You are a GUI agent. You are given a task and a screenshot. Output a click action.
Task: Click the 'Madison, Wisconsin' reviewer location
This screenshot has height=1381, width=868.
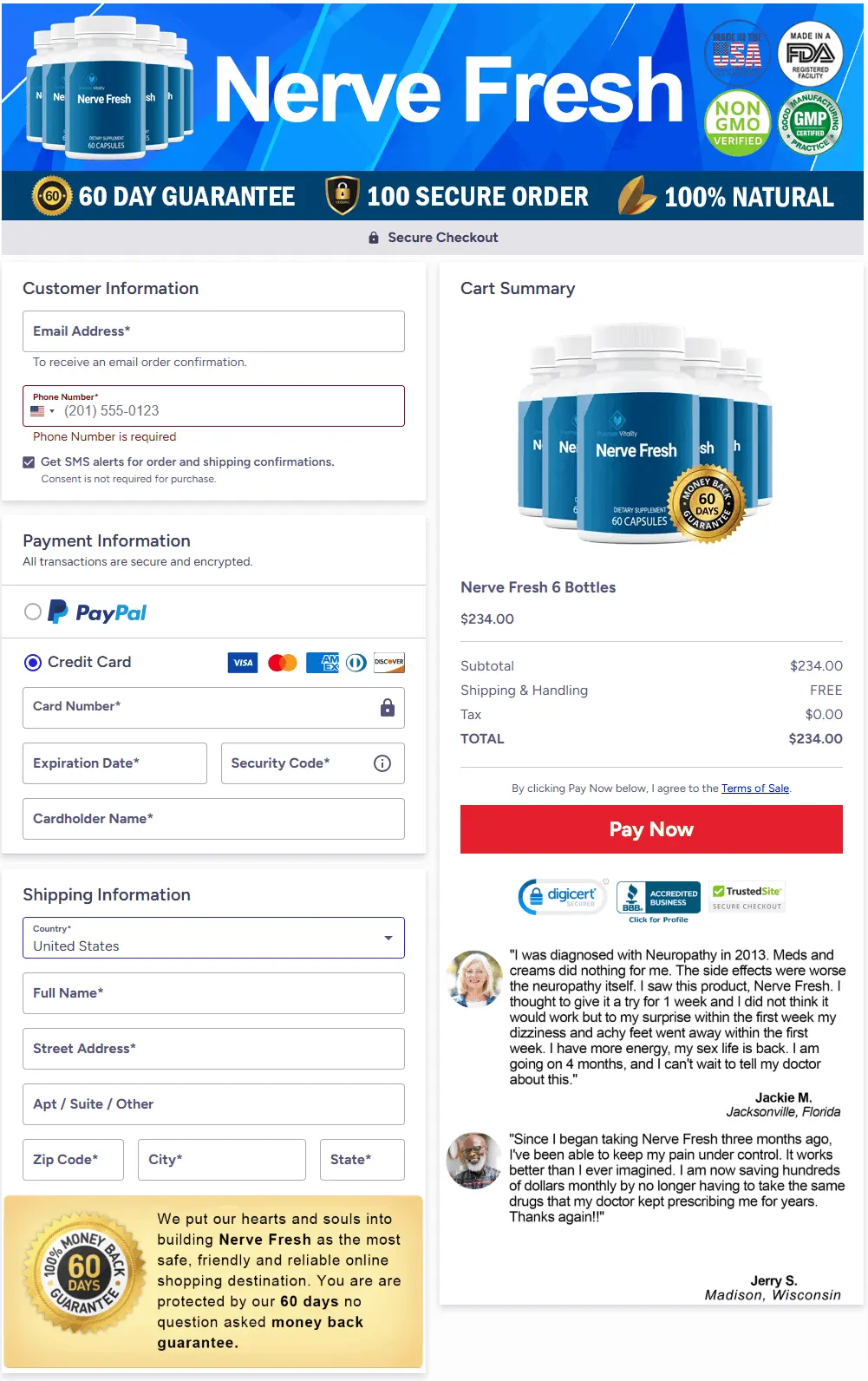click(773, 1295)
